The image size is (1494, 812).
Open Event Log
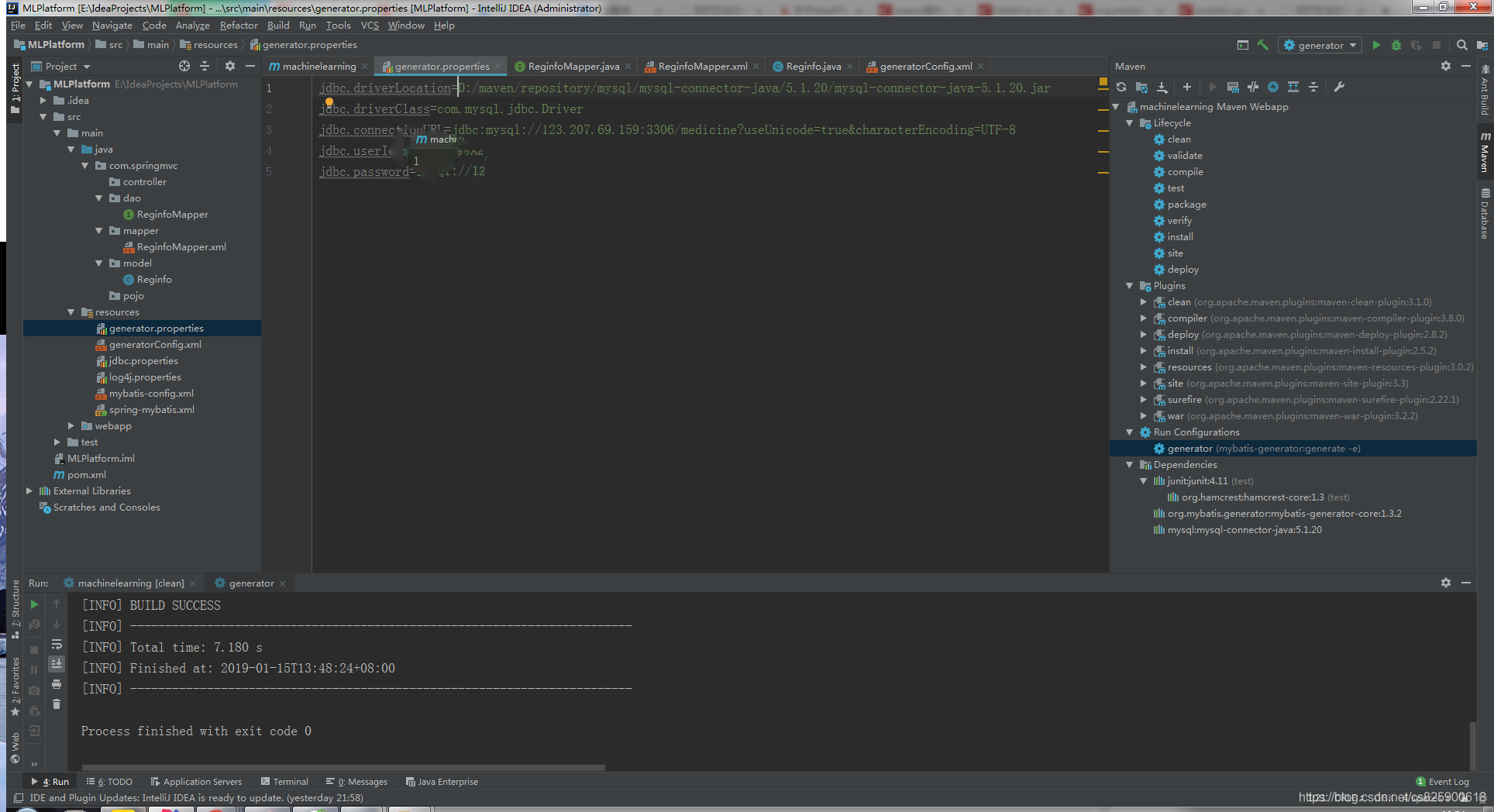(x=1442, y=782)
